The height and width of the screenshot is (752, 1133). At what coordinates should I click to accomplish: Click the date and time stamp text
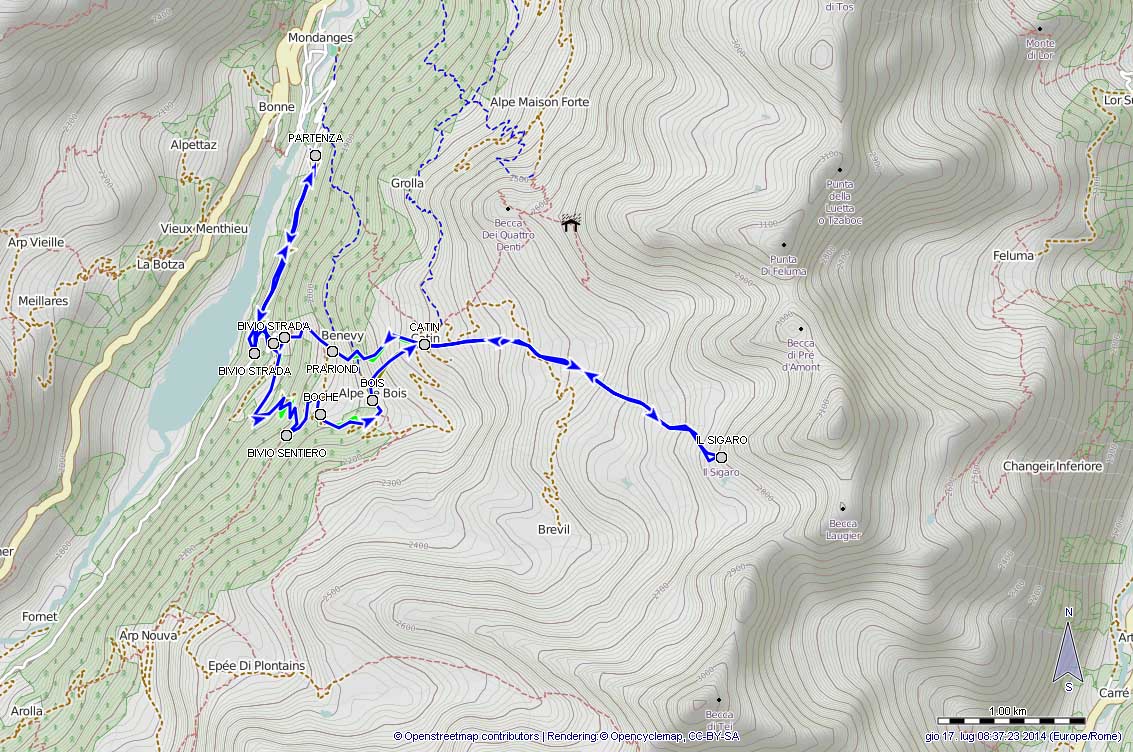(x=1023, y=736)
